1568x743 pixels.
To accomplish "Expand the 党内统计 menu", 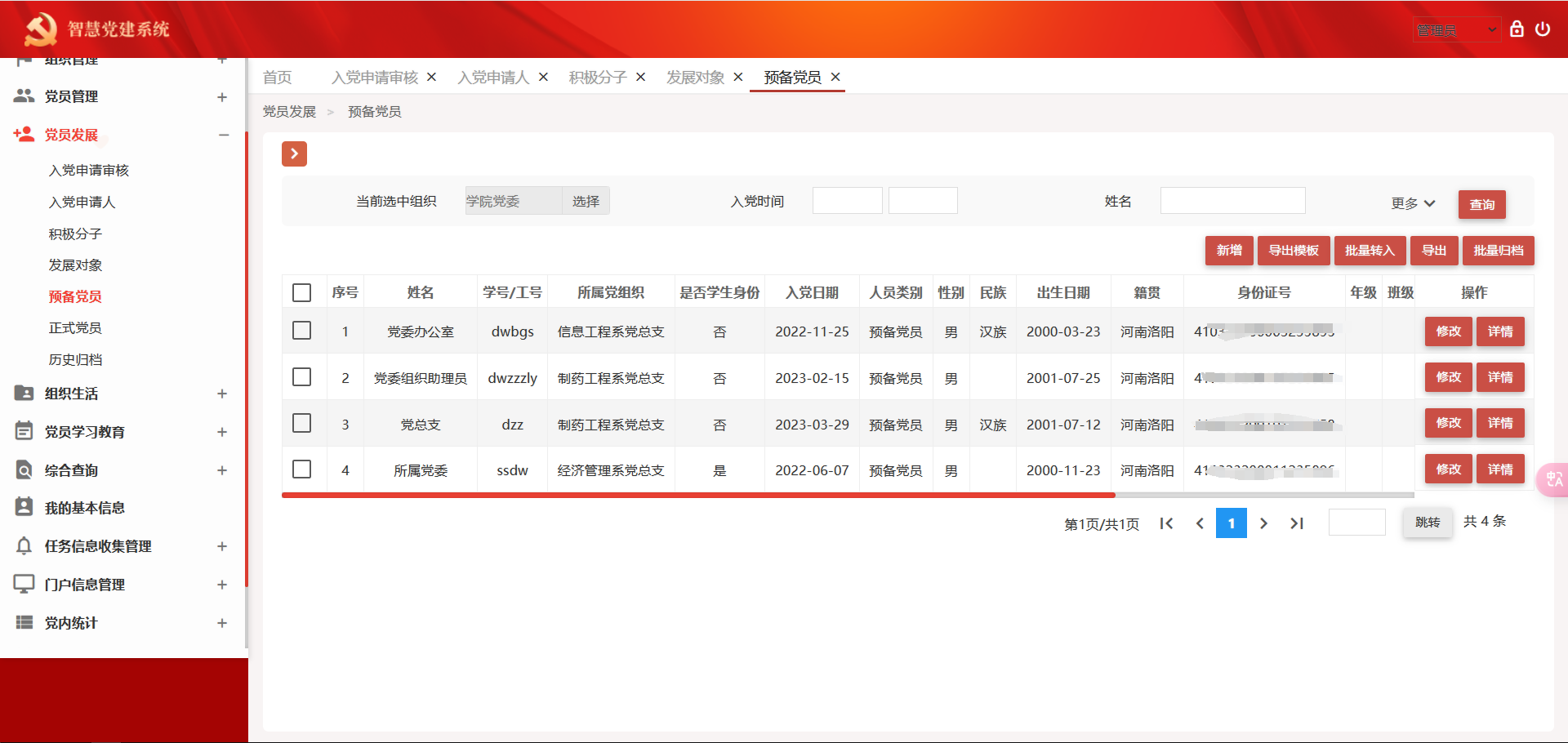I will tap(222, 623).
